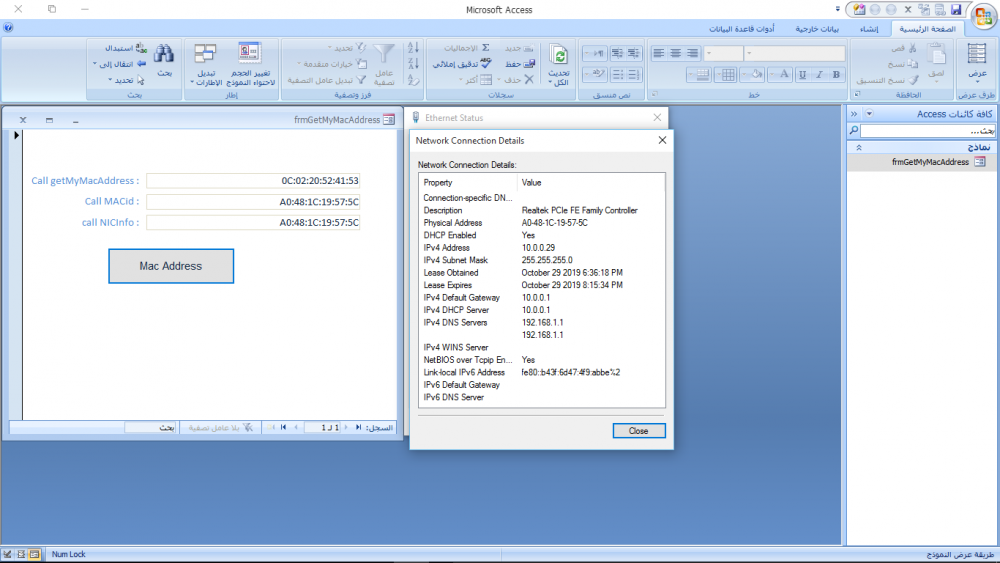Click the Save record (حفظ) icon

coord(529,64)
